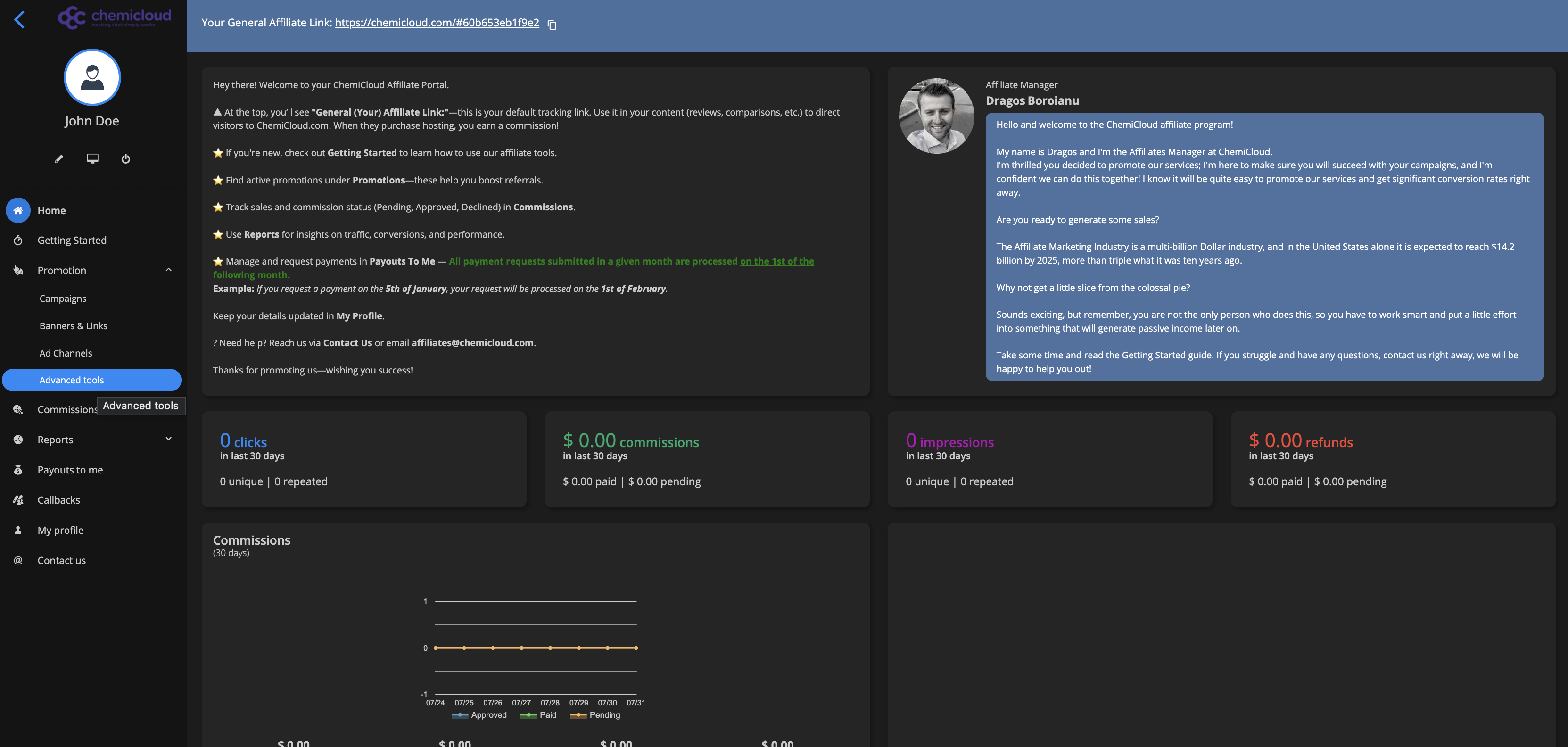The image size is (1568, 747).
Task: Open John Doe profile avatar
Action: tap(92, 77)
